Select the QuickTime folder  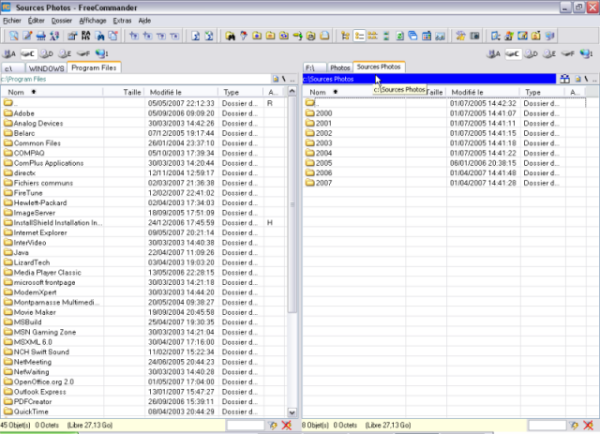pos(31,412)
